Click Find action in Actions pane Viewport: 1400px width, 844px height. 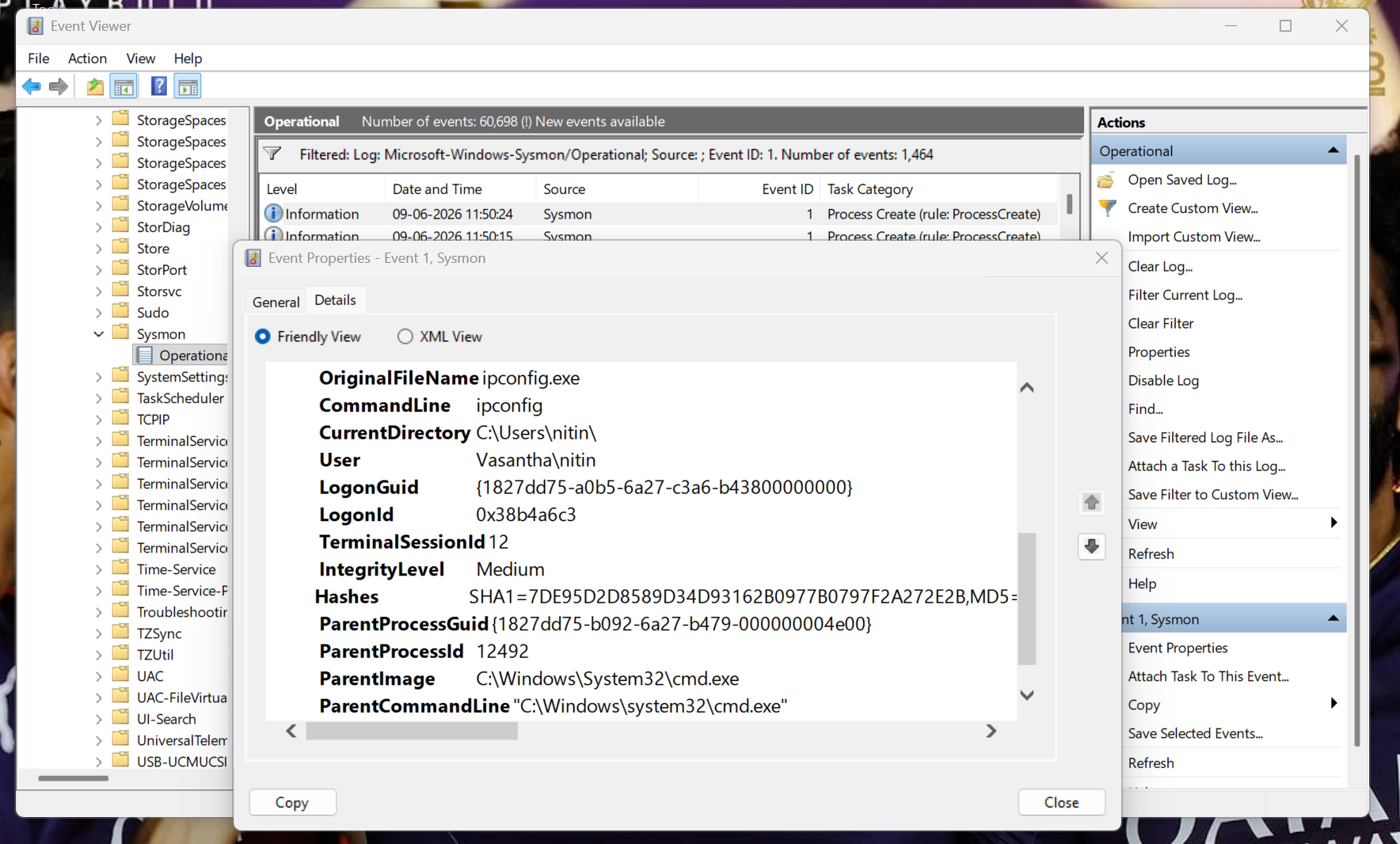pyautogui.click(x=1145, y=409)
